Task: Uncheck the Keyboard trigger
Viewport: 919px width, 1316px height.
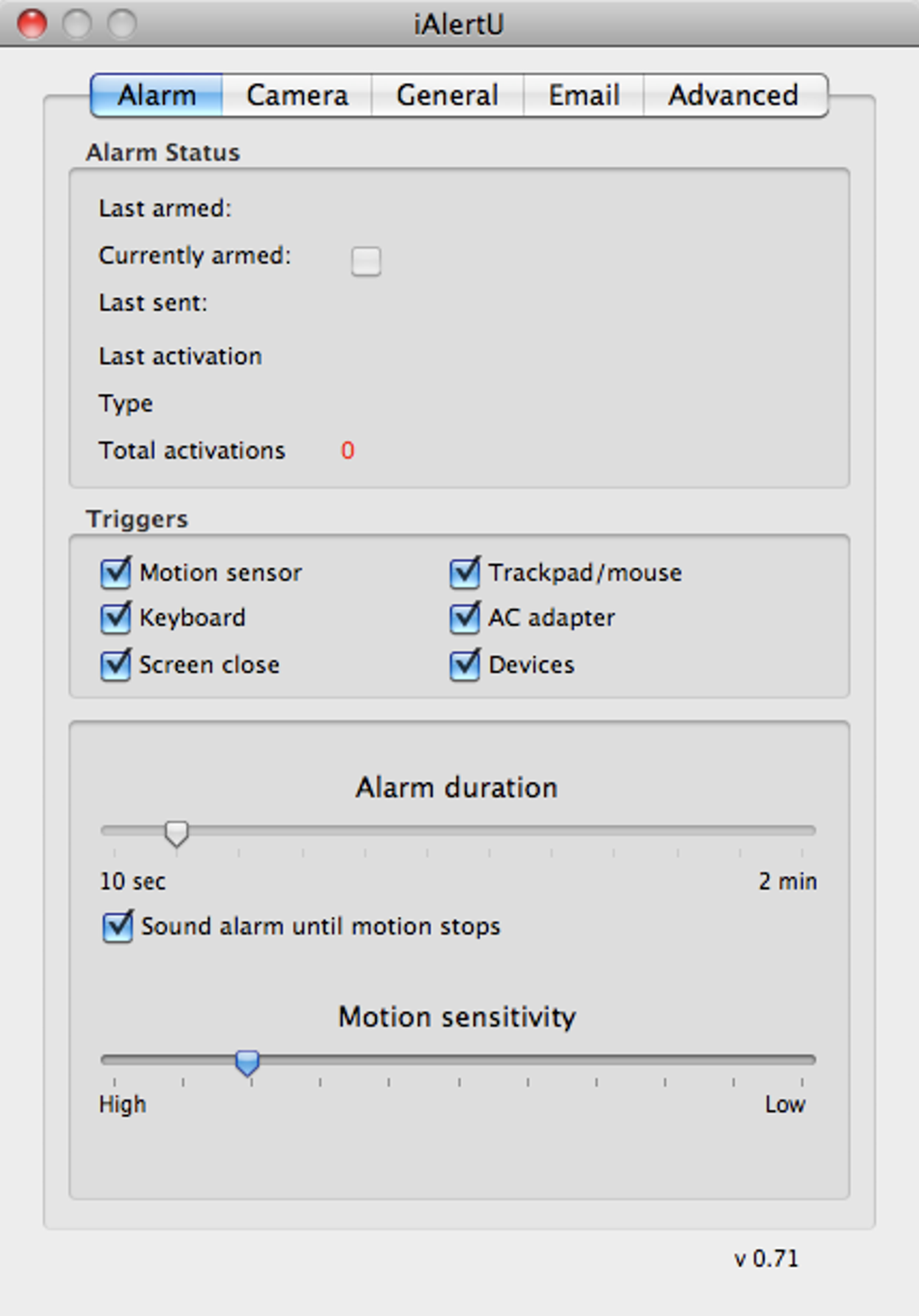Action: coord(116,618)
